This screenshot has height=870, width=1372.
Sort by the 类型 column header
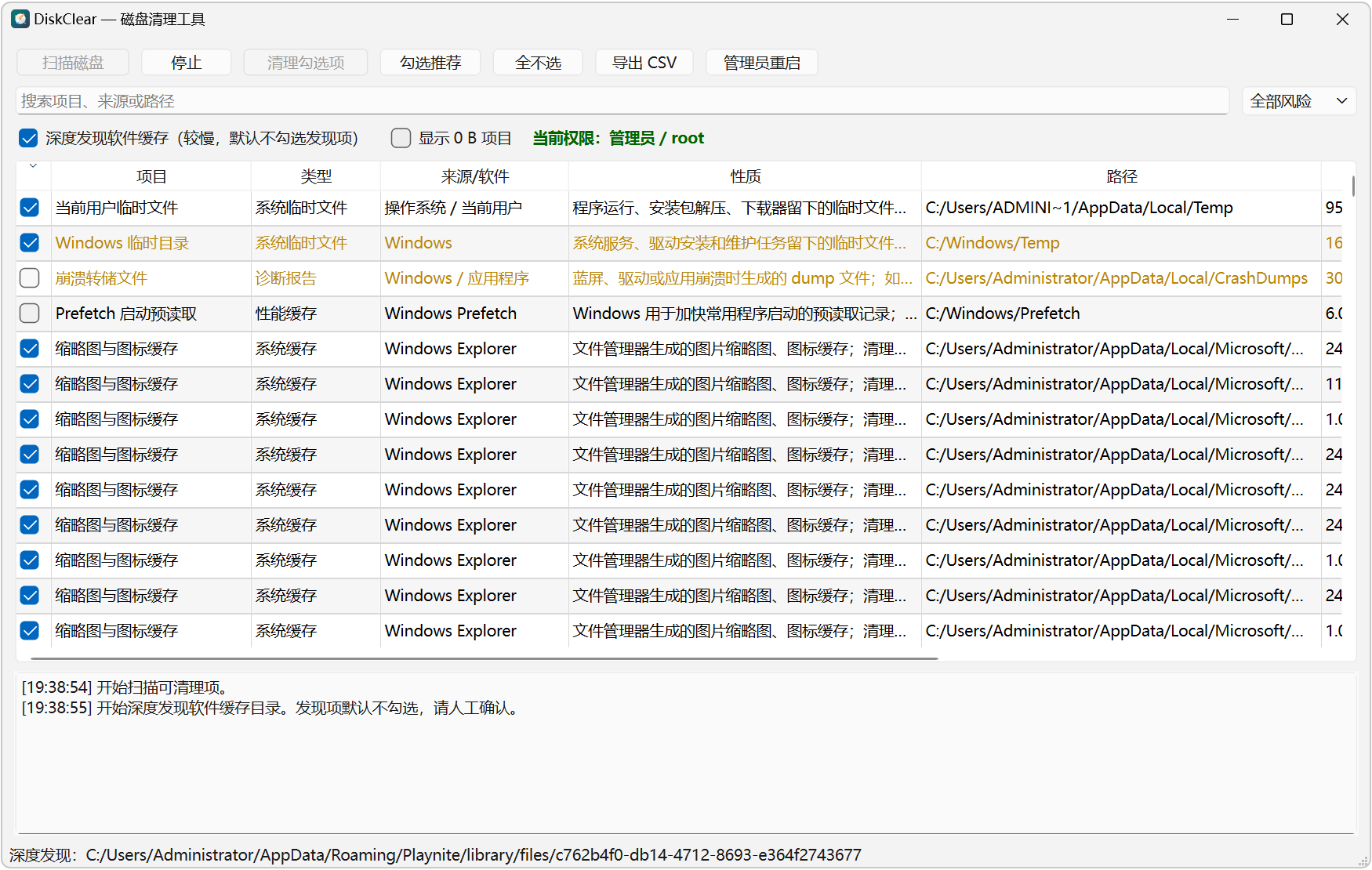tap(316, 177)
